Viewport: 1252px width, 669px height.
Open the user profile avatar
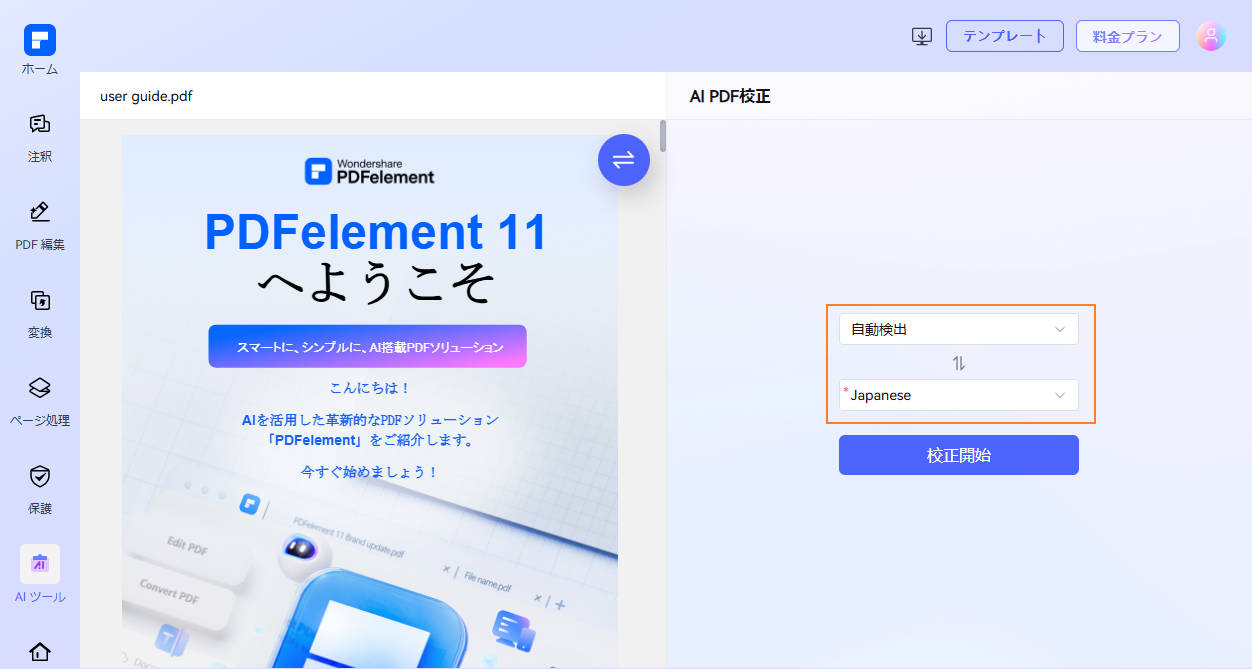pos(1211,36)
